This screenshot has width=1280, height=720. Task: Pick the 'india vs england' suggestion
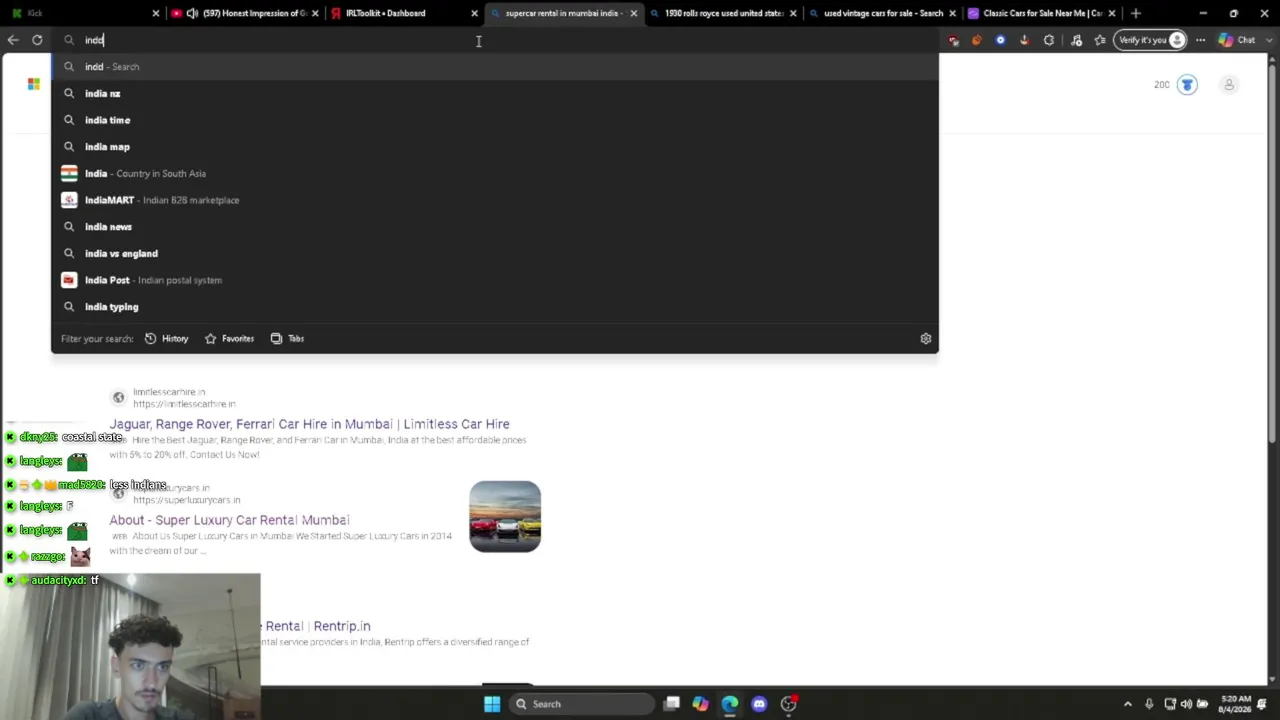click(495, 254)
